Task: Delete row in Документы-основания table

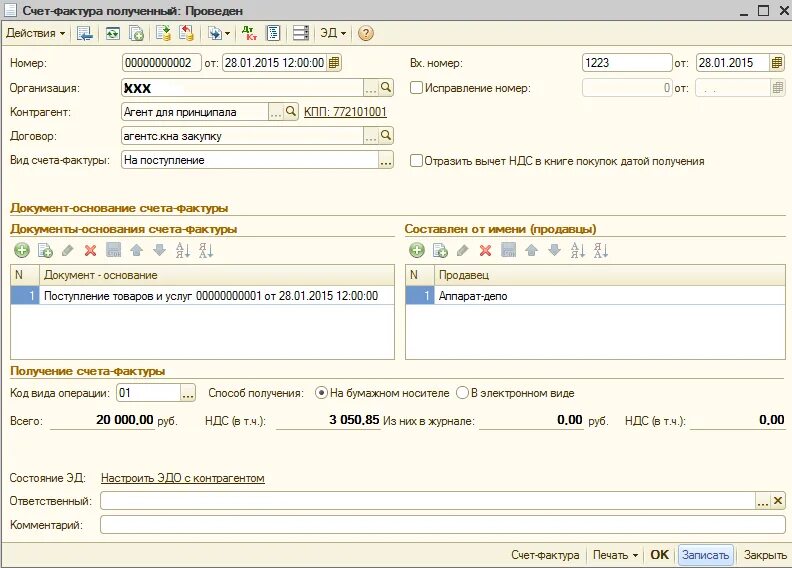Action: [x=90, y=250]
